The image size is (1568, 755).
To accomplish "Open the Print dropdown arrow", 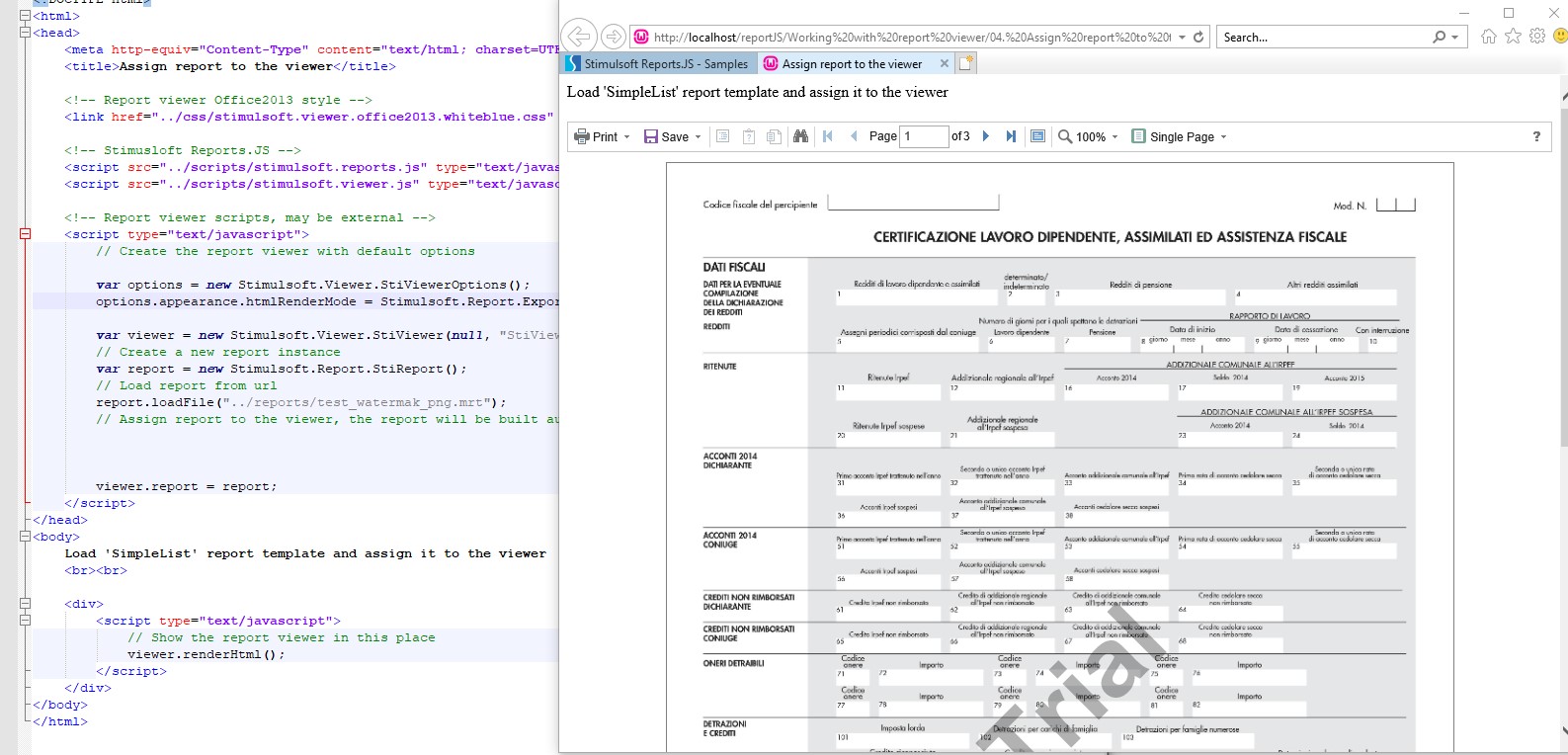I will pos(626,137).
